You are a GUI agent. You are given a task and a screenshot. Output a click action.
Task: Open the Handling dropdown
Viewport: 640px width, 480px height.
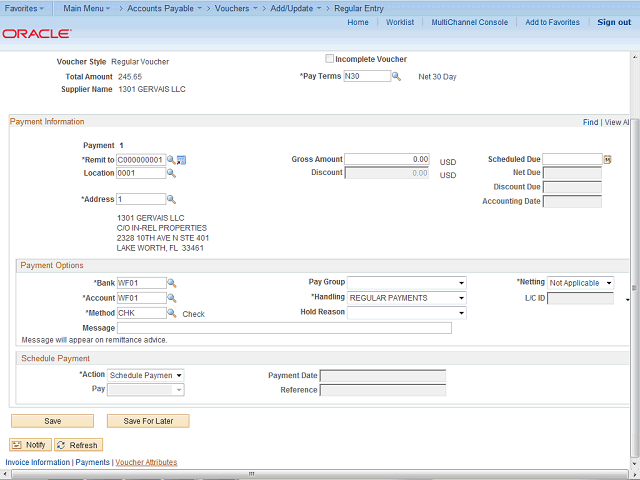[460, 298]
